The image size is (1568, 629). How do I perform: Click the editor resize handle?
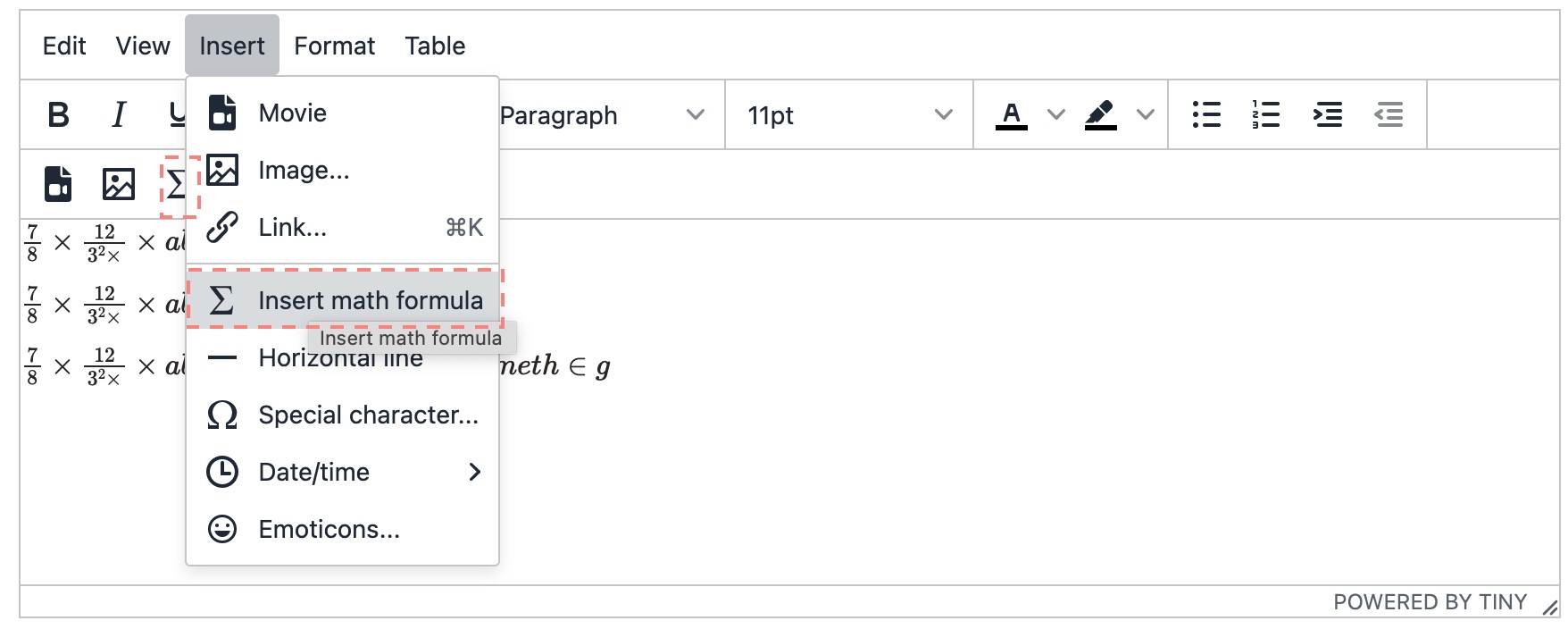(1550, 607)
